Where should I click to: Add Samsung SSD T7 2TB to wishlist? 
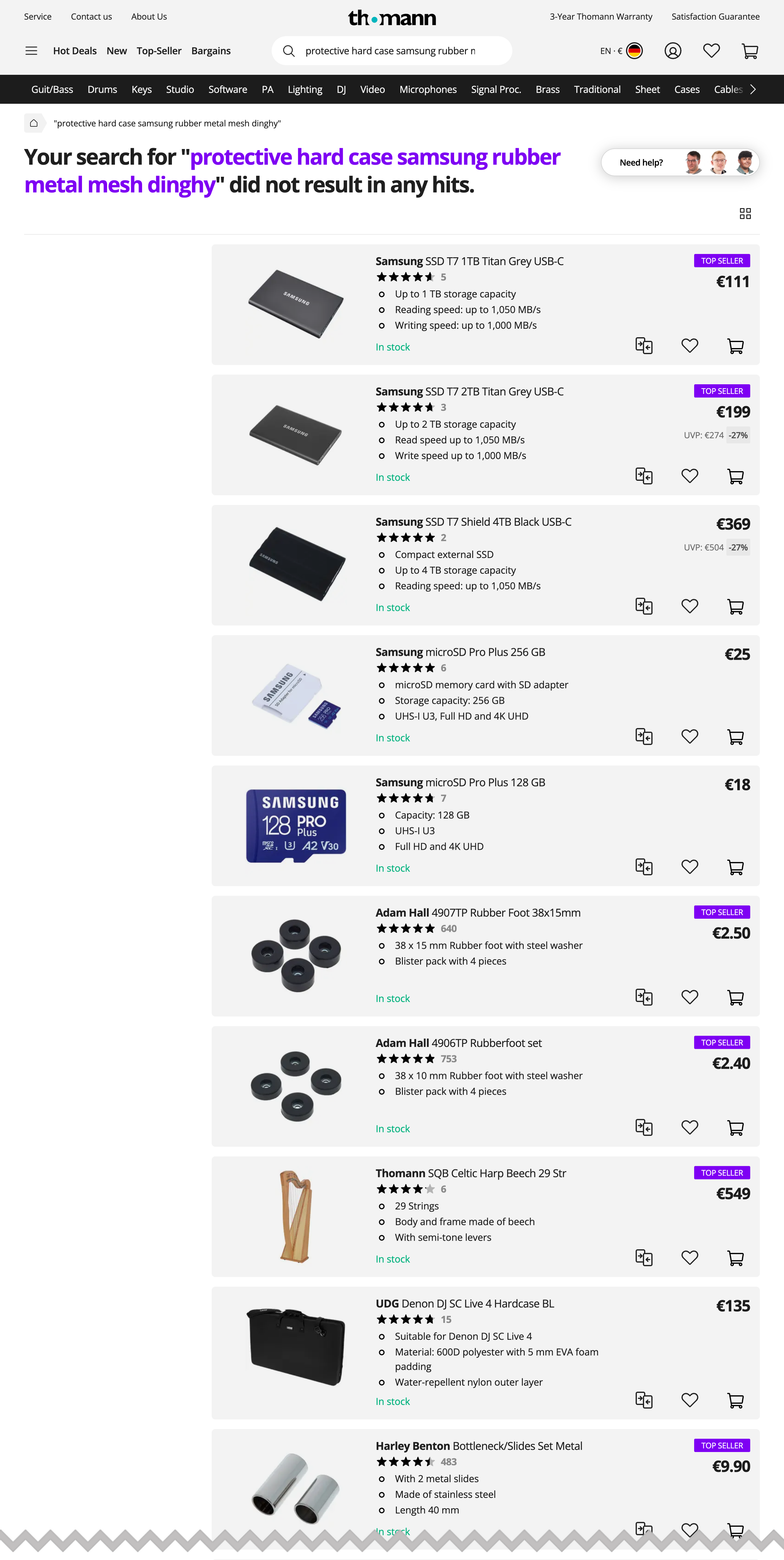pyautogui.click(x=690, y=476)
